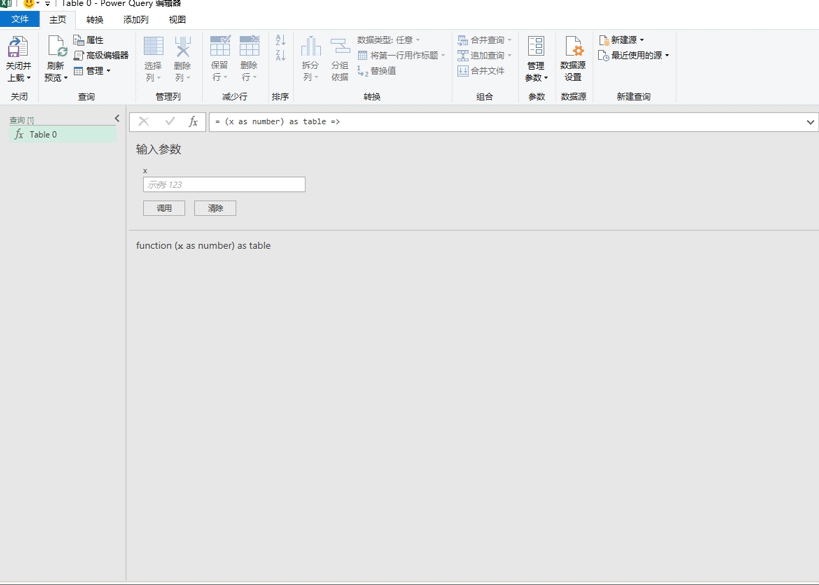Open the 文件 (File) menu
Screen dimensions: 819x585
[x=20, y=20]
